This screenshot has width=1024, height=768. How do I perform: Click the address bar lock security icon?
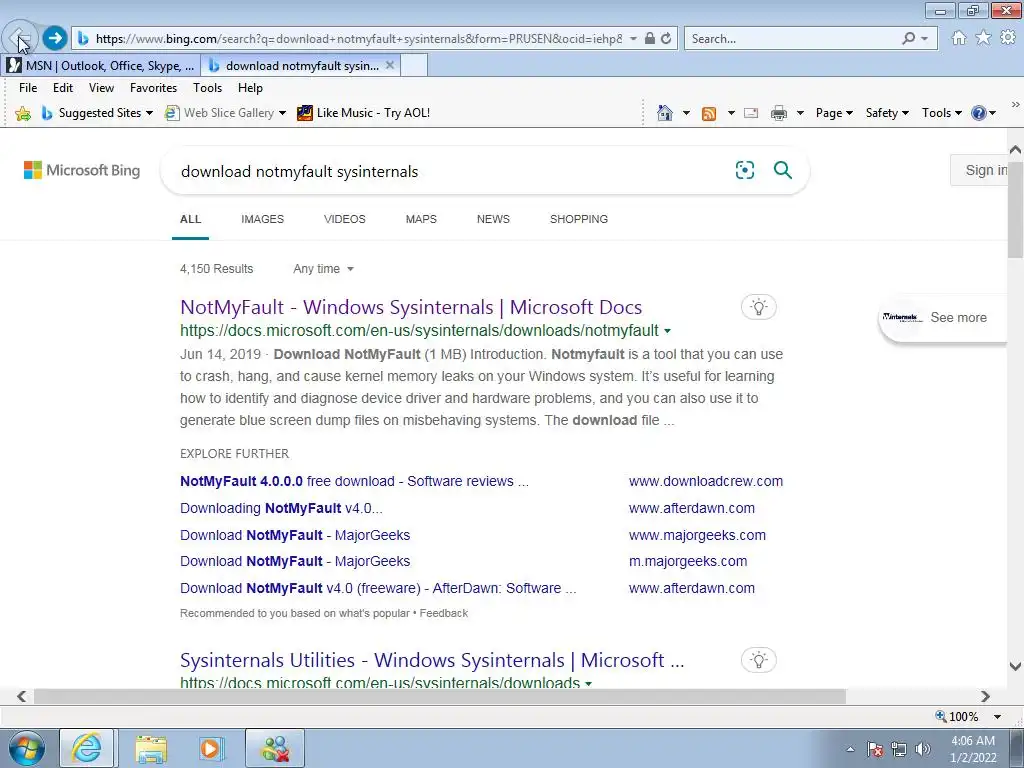click(x=650, y=39)
